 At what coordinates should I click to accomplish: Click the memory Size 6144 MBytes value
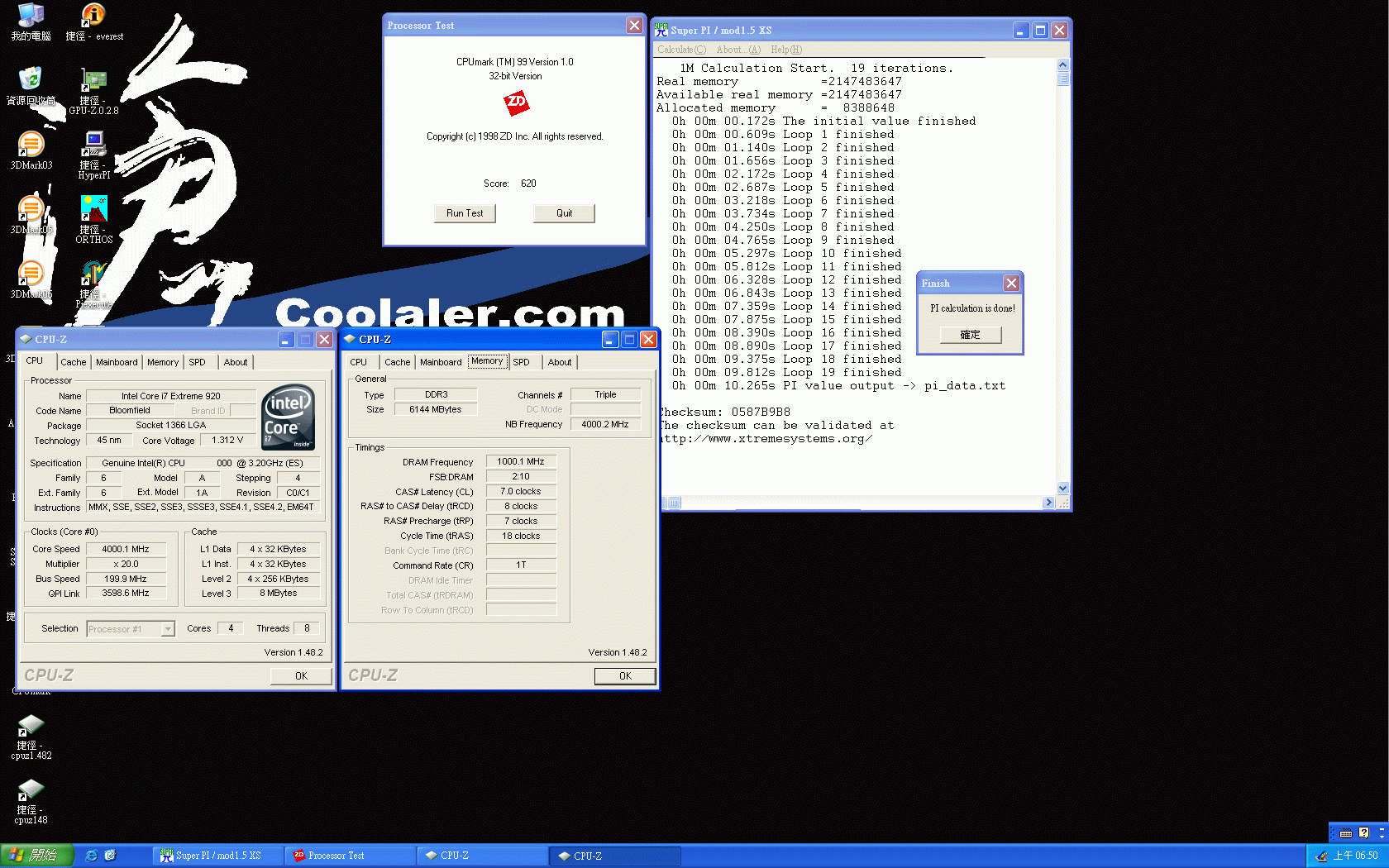tap(436, 409)
